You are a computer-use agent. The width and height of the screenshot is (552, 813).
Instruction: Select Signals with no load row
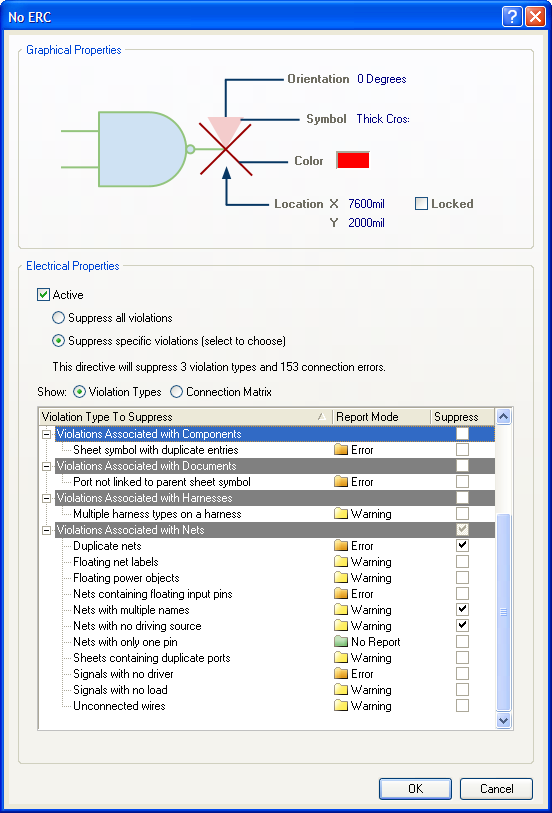(x=267, y=690)
